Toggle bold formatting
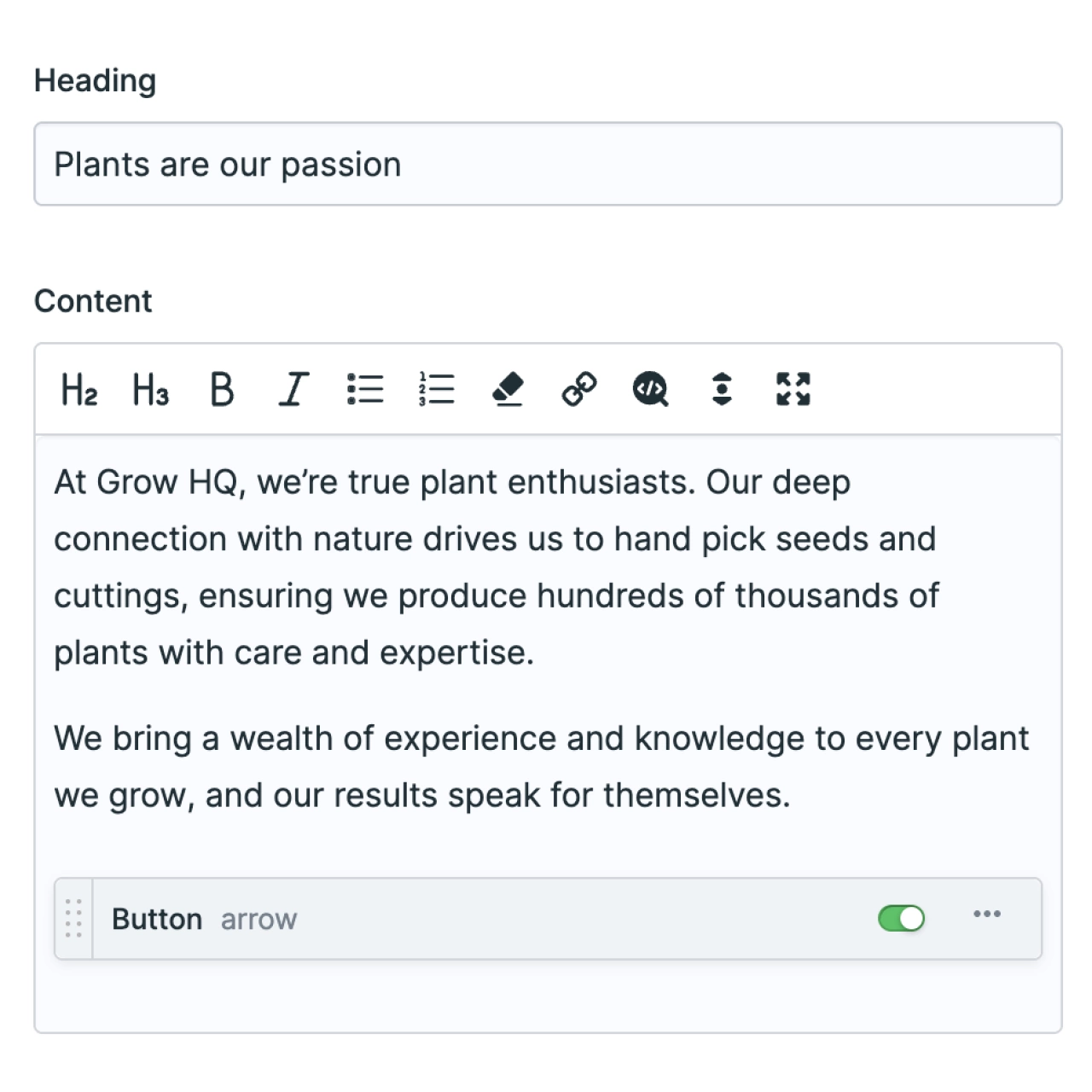 tap(222, 390)
